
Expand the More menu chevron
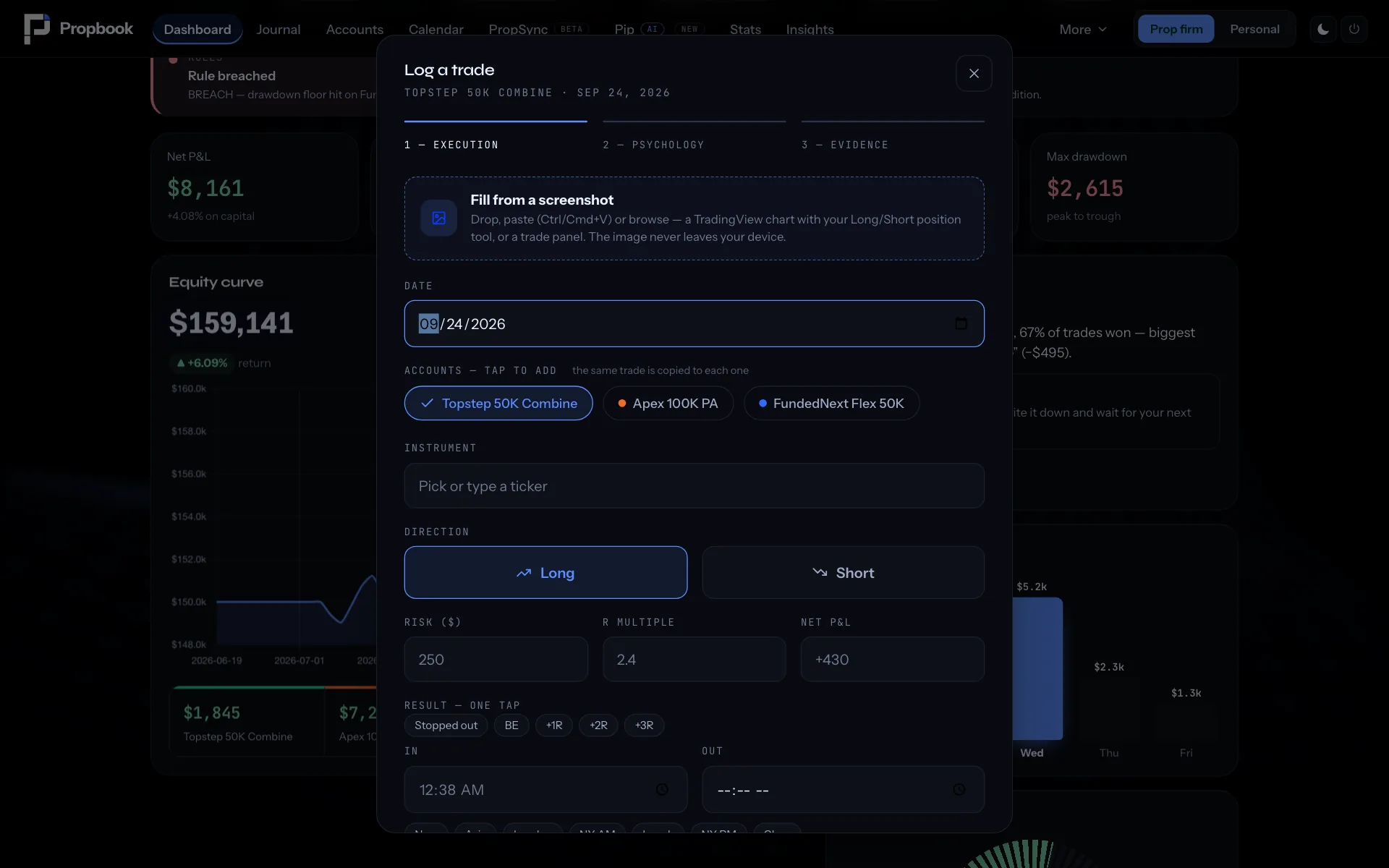pos(1103,29)
